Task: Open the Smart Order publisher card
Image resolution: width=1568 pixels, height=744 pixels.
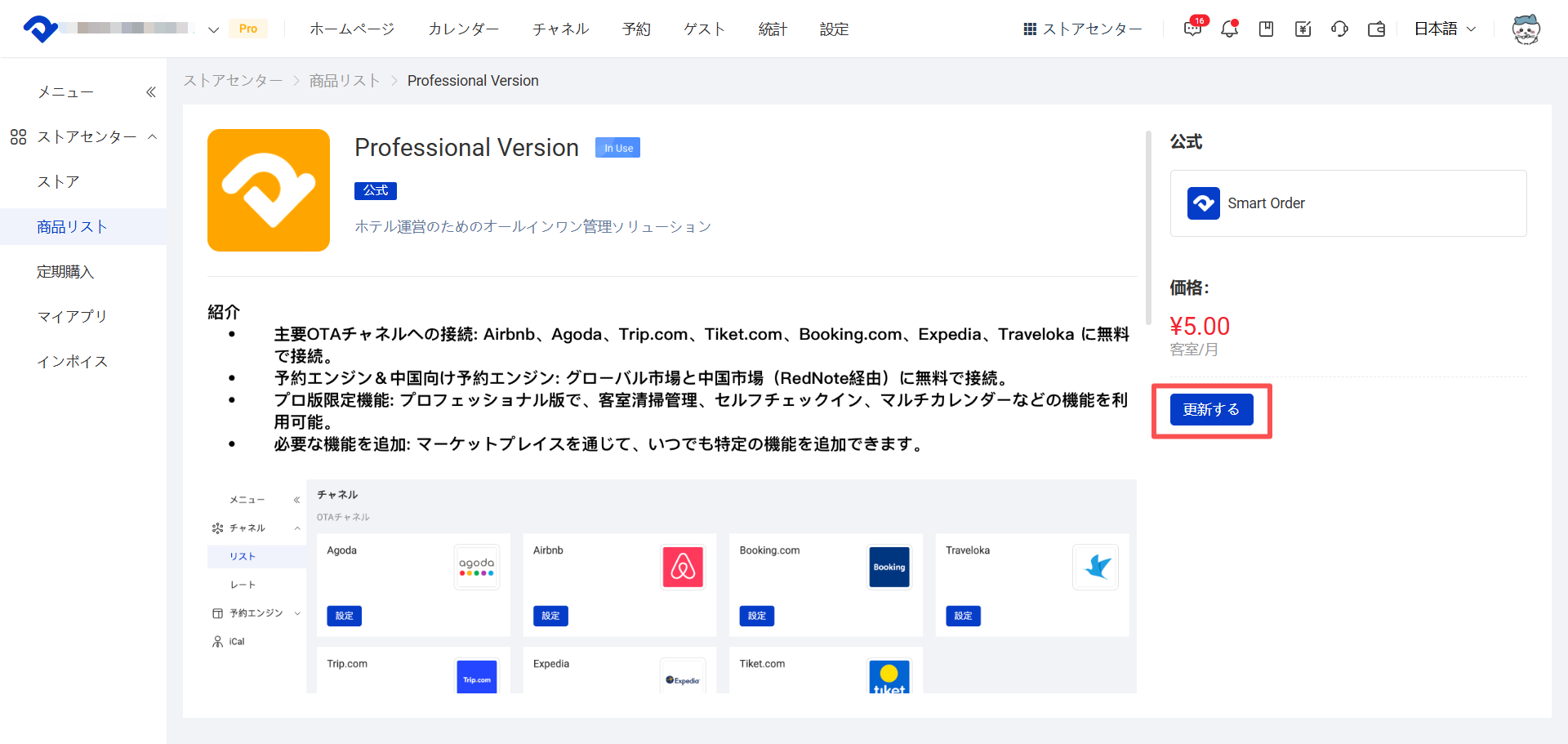Action: (1348, 203)
